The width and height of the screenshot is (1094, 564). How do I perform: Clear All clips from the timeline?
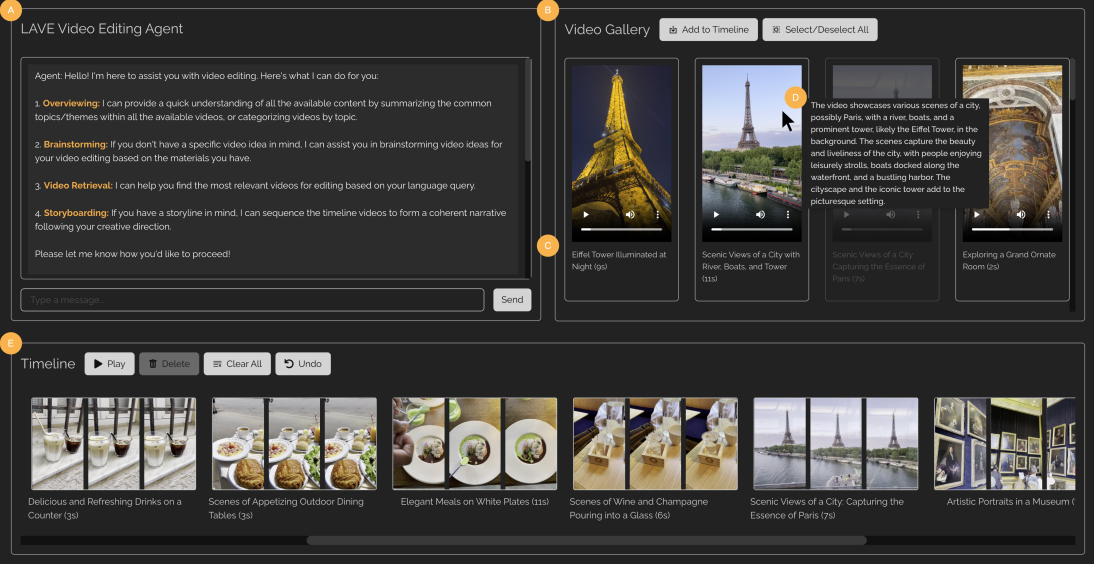coord(237,364)
